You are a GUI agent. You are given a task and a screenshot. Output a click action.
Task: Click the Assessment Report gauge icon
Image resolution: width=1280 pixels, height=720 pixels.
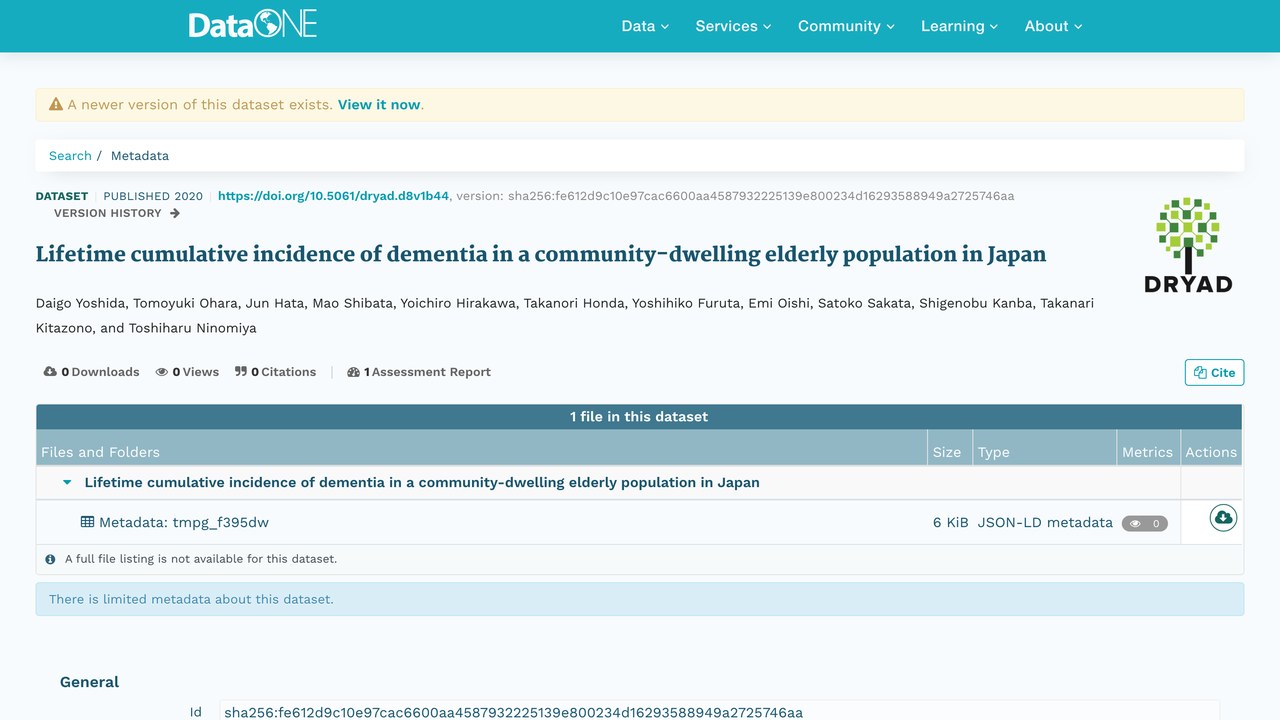353,372
